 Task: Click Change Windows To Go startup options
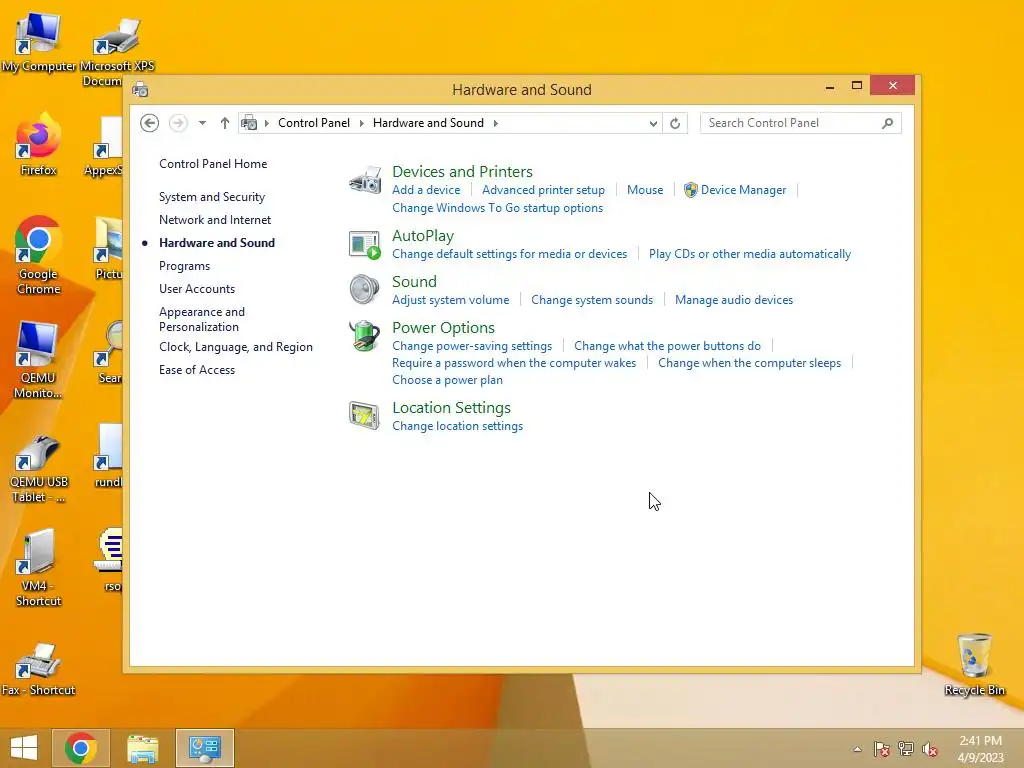497,208
